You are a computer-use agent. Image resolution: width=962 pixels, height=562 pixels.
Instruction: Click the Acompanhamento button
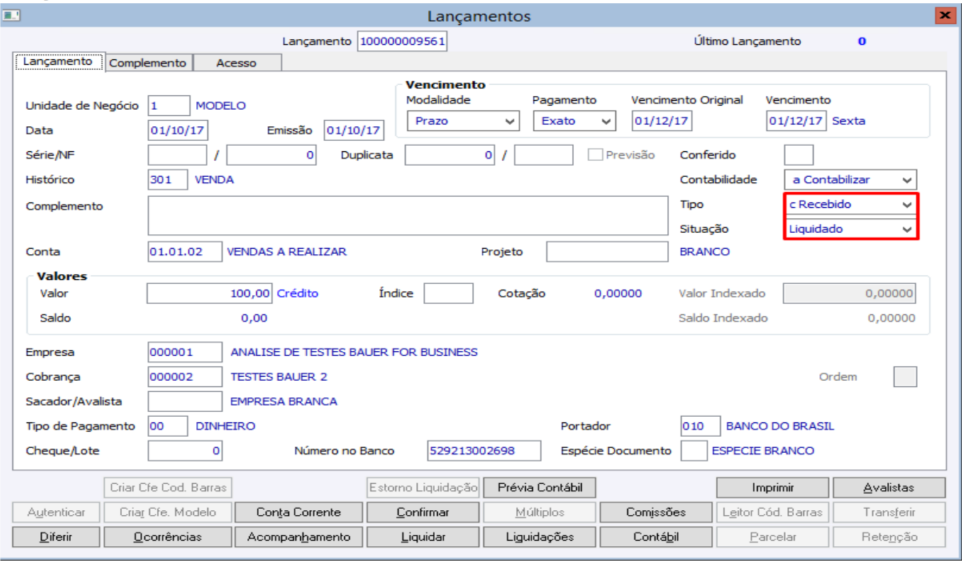coord(299,537)
